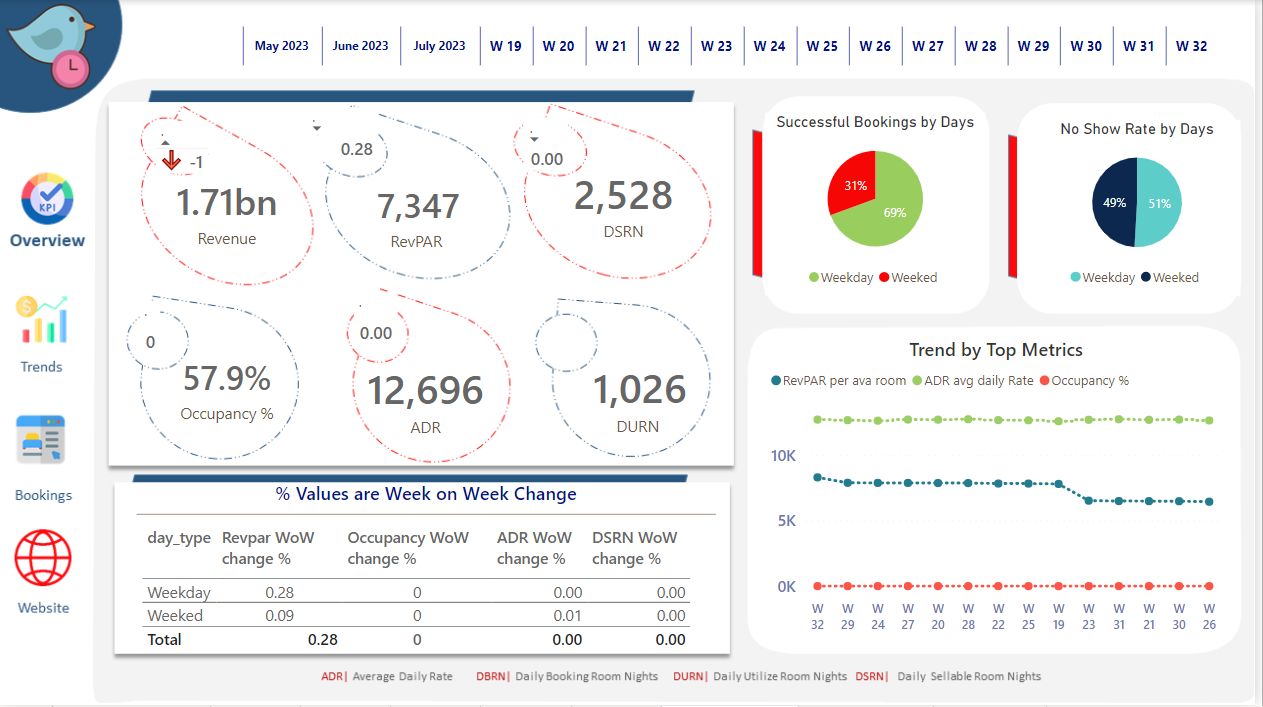Open the dropdown arrow on the RevPAR card
This screenshot has height=707, width=1263.
tap(317, 128)
